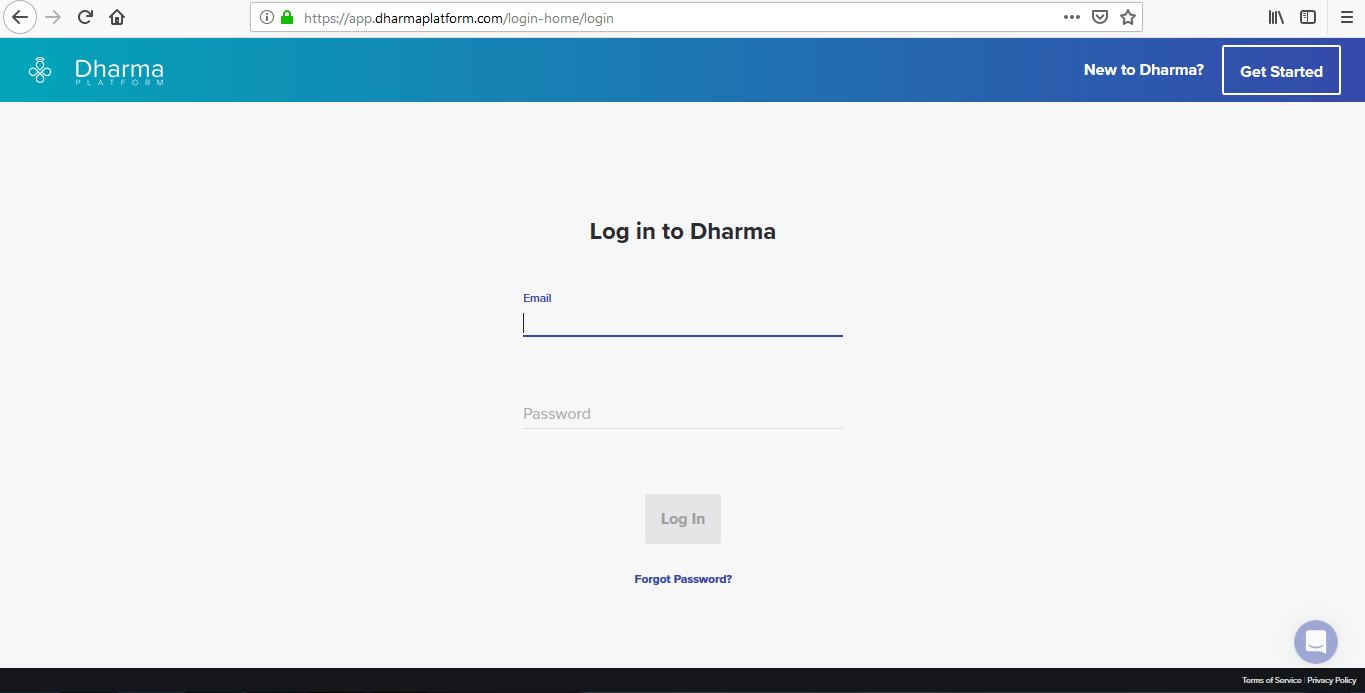Screen dimensions: 1365x693
Task: Open the Forgot Password? link
Action: click(x=683, y=579)
